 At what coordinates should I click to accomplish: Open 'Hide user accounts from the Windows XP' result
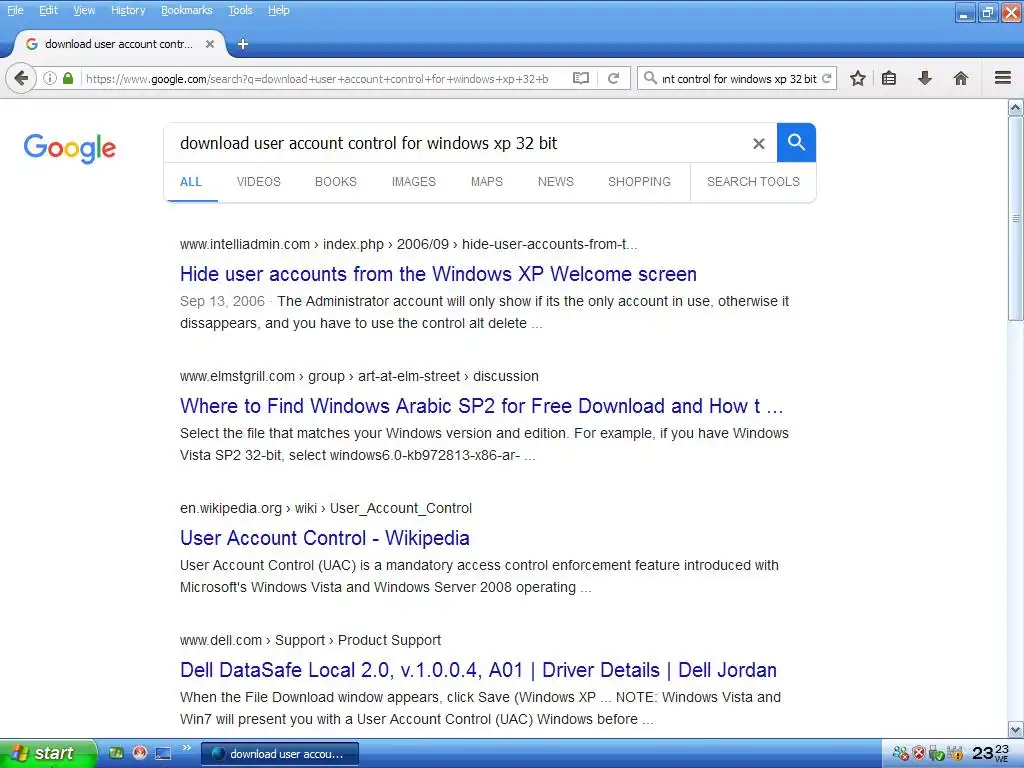(438, 274)
